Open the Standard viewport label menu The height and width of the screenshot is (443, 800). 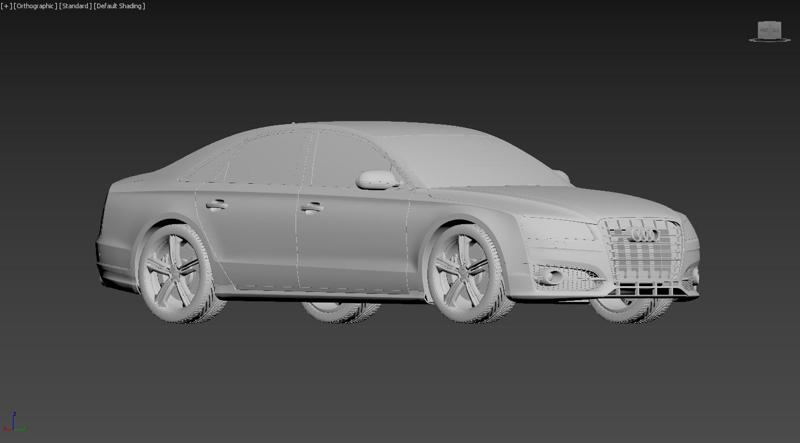[x=76, y=6]
